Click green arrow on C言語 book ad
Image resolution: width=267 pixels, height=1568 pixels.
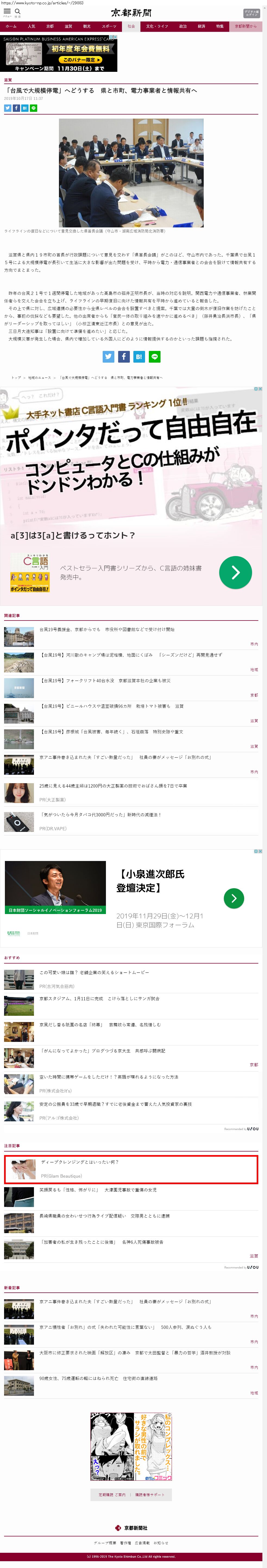[235, 572]
